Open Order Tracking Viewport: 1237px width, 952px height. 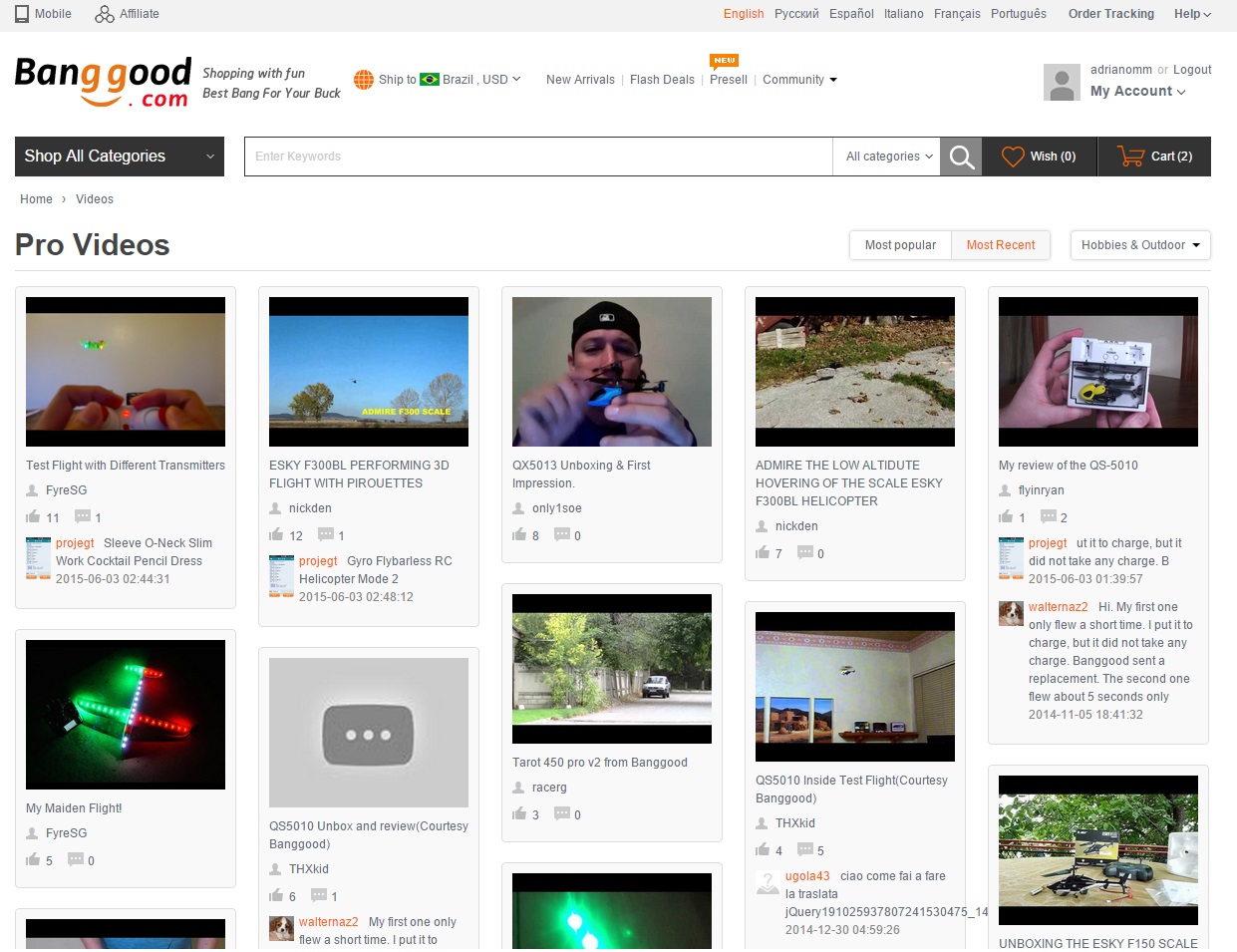1111,14
